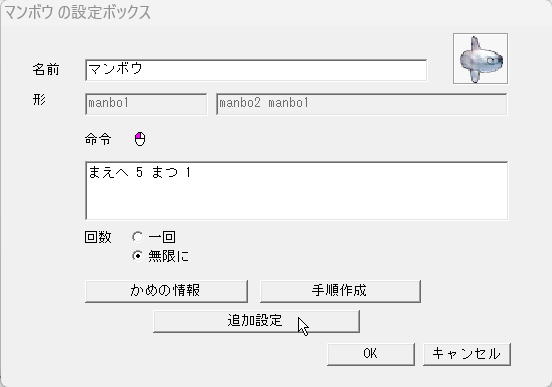Click the 一回 option label text
The image size is (552, 387).
(x=162, y=237)
